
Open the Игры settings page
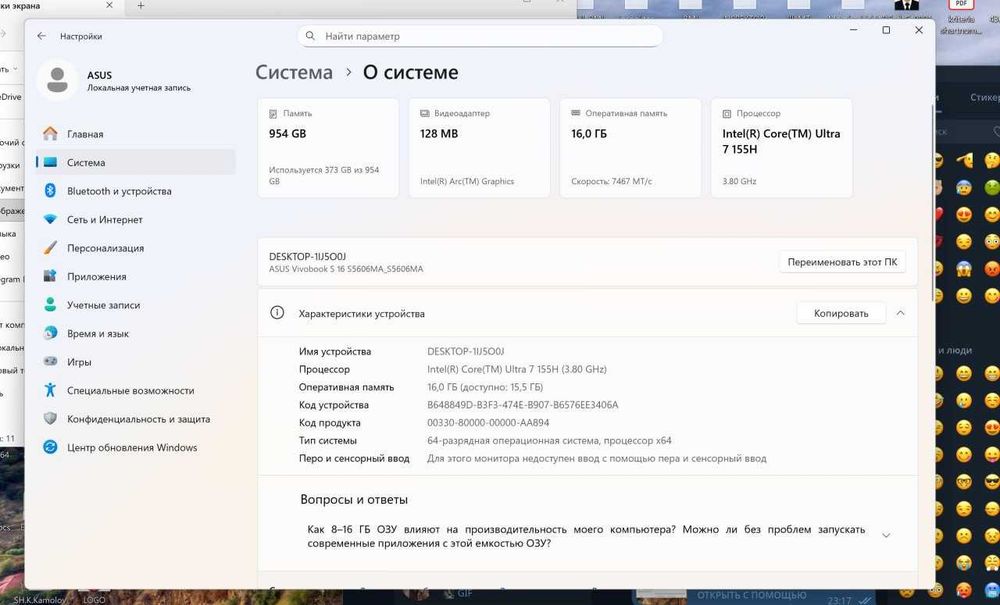tap(136, 361)
